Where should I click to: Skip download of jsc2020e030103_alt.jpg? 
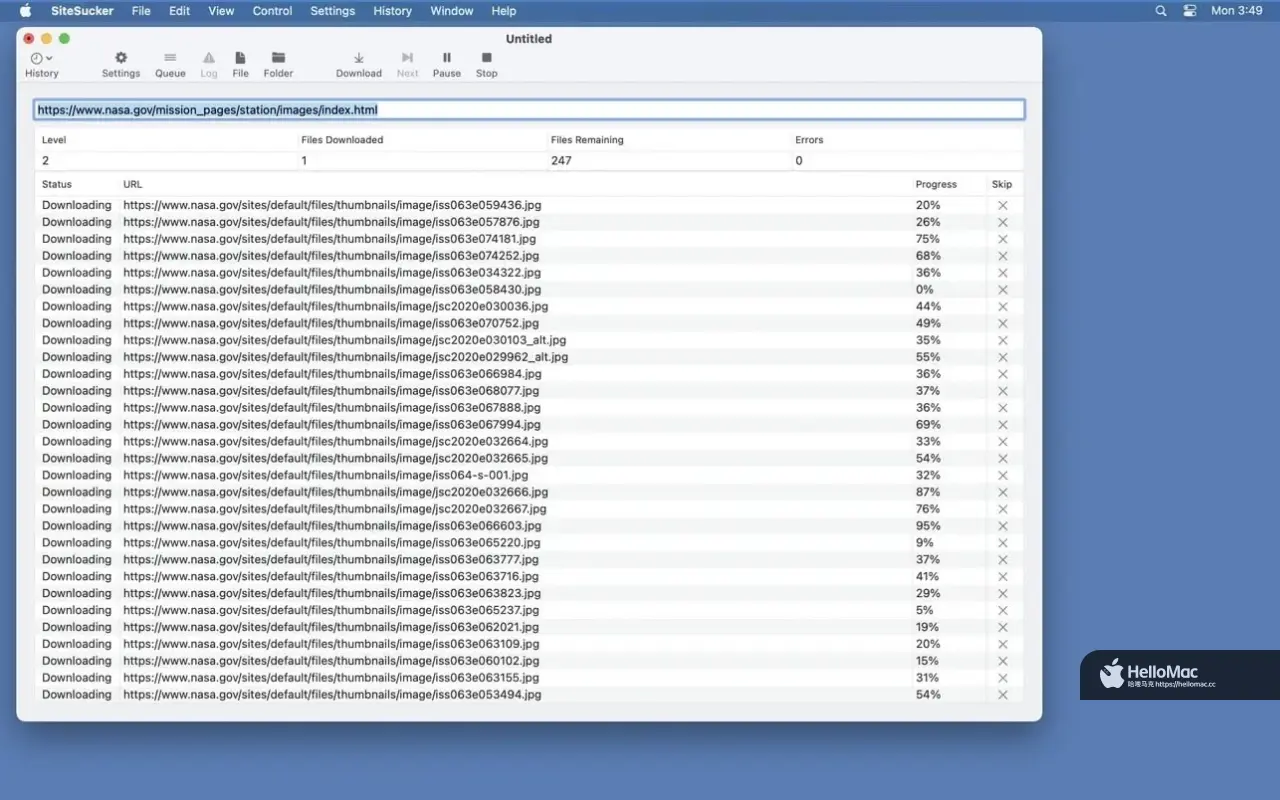tap(1002, 340)
